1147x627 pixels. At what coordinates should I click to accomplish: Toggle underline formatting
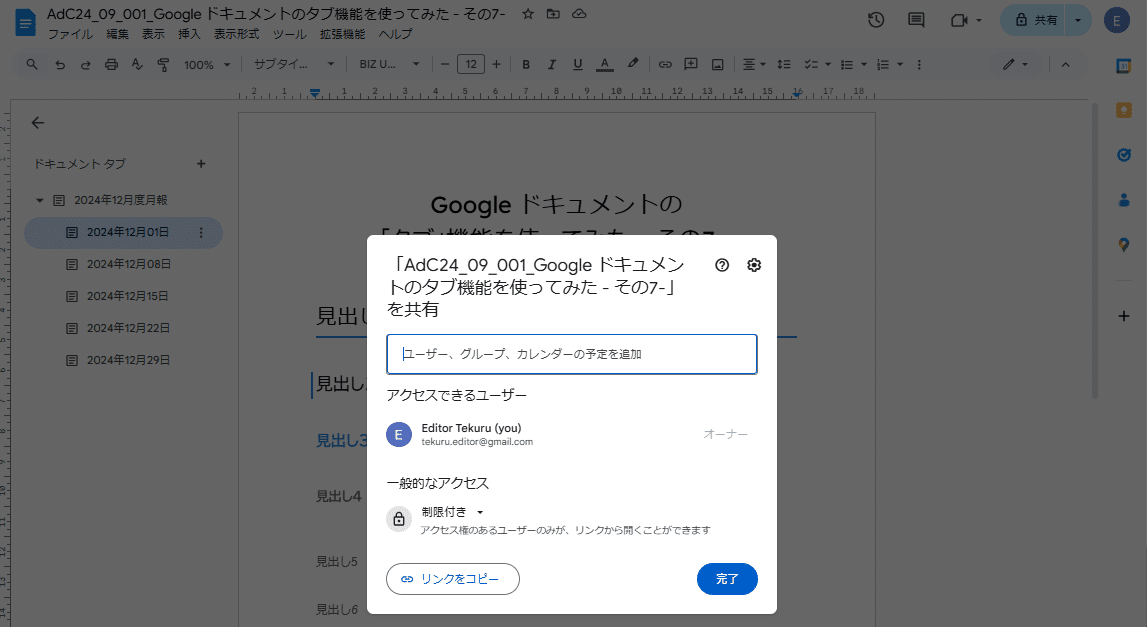pos(578,64)
